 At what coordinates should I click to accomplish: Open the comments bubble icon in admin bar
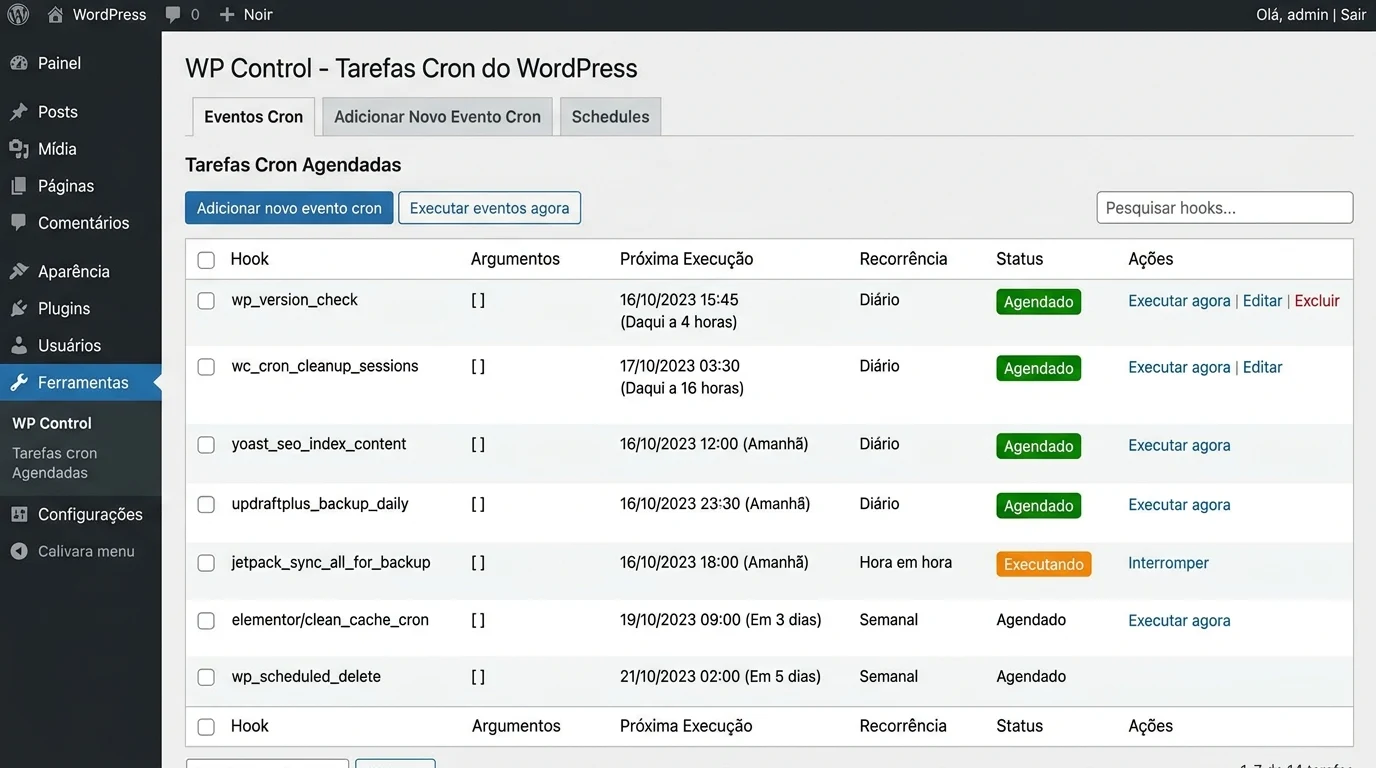click(173, 15)
